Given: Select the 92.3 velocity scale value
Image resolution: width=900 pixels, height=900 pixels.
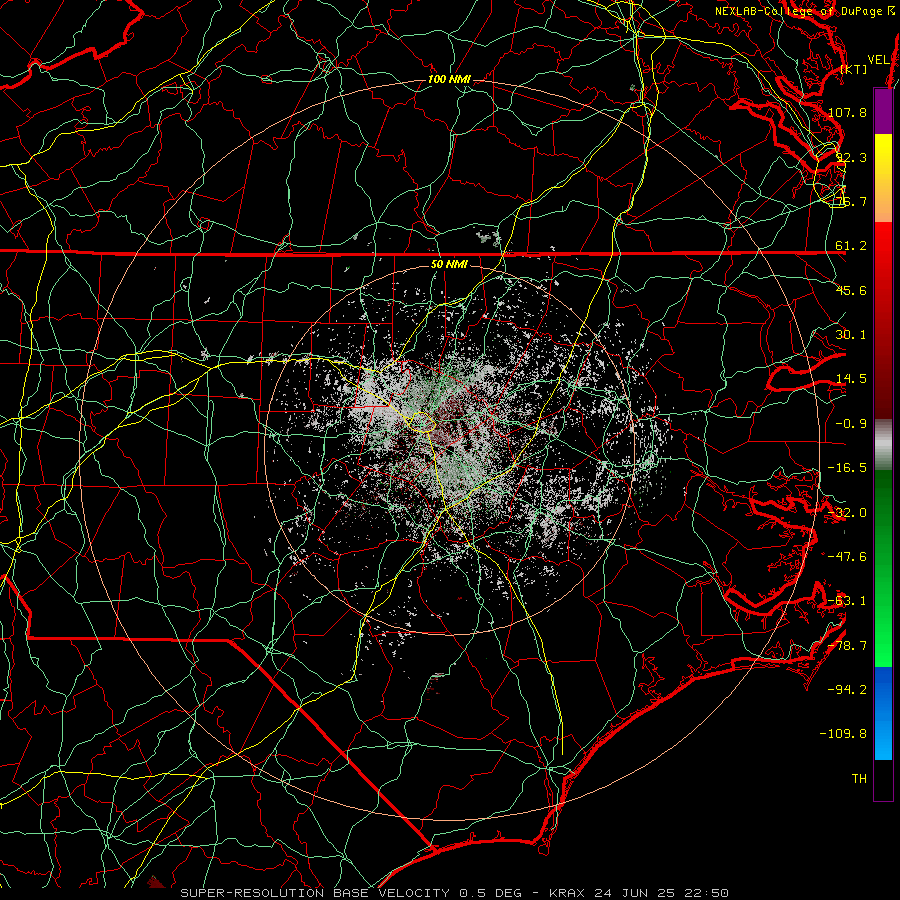Looking at the screenshot, I should [x=851, y=157].
